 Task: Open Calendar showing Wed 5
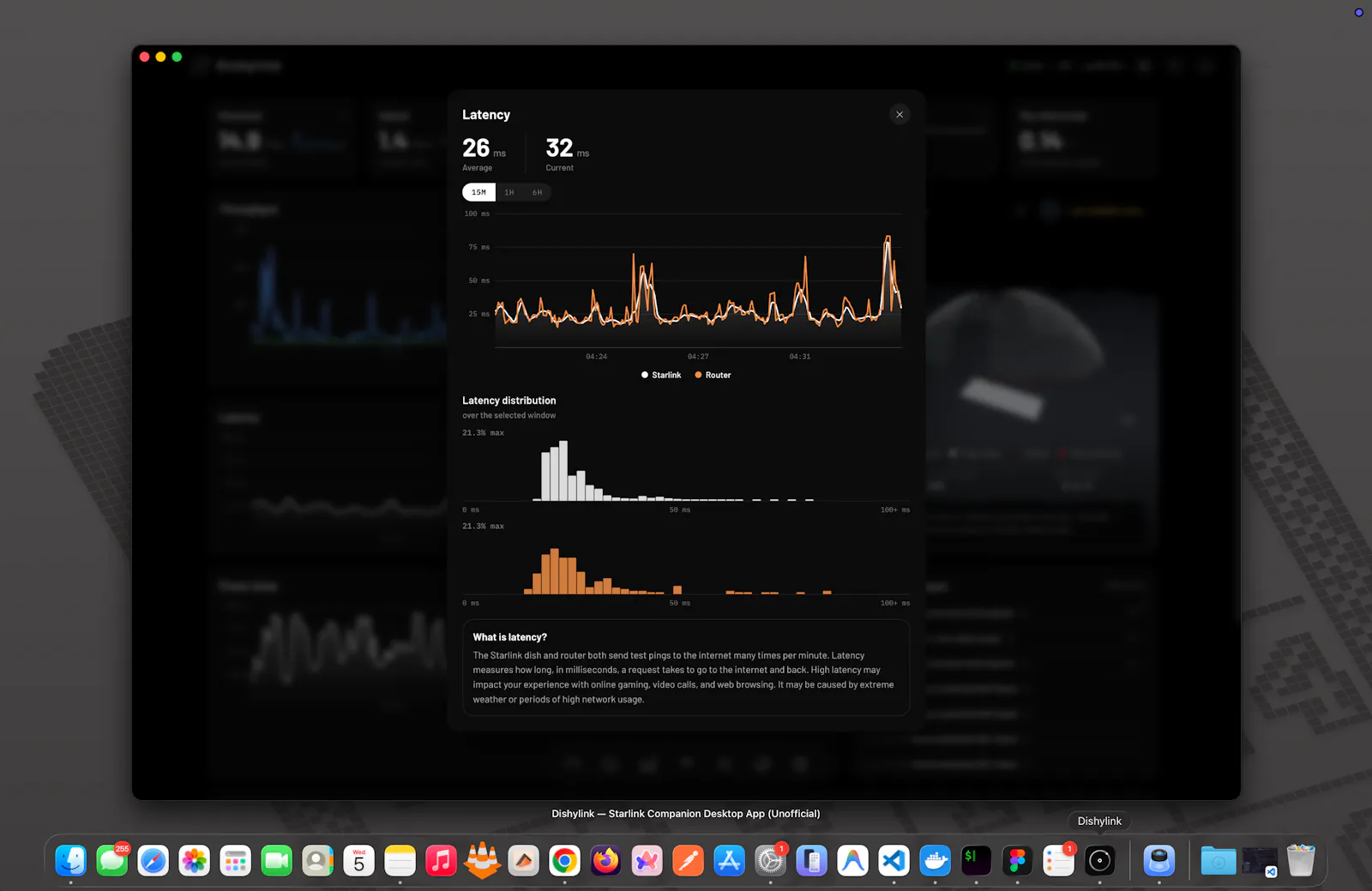(359, 860)
